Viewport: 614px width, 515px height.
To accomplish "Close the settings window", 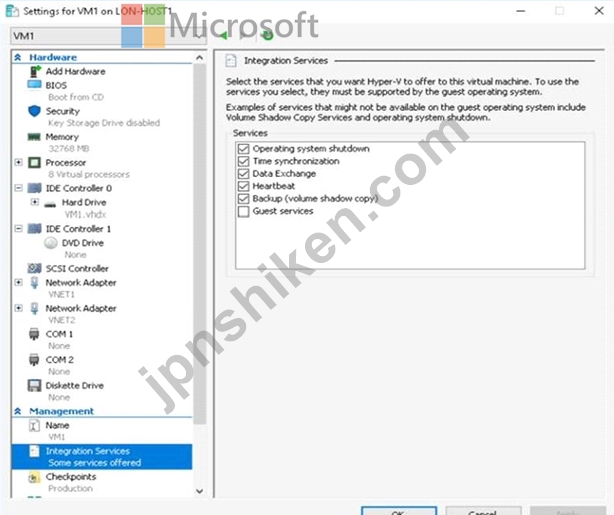I will [599, 11].
